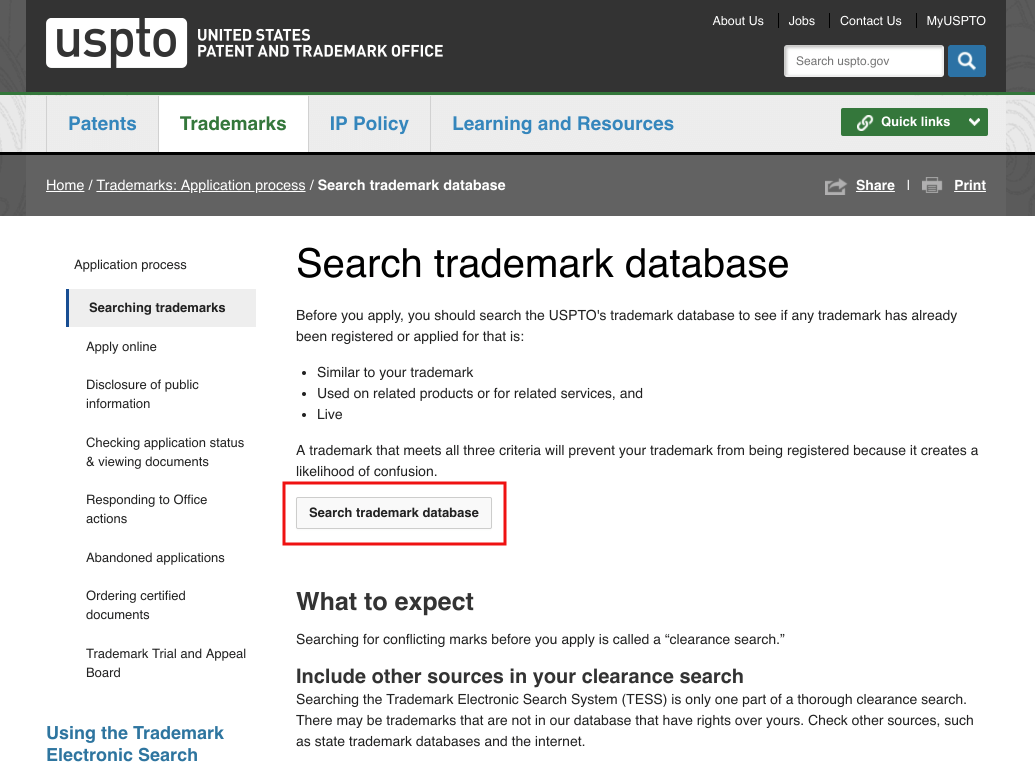
Task: Open Abandoned applications sidebar link
Action: pyautogui.click(x=155, y=558)
